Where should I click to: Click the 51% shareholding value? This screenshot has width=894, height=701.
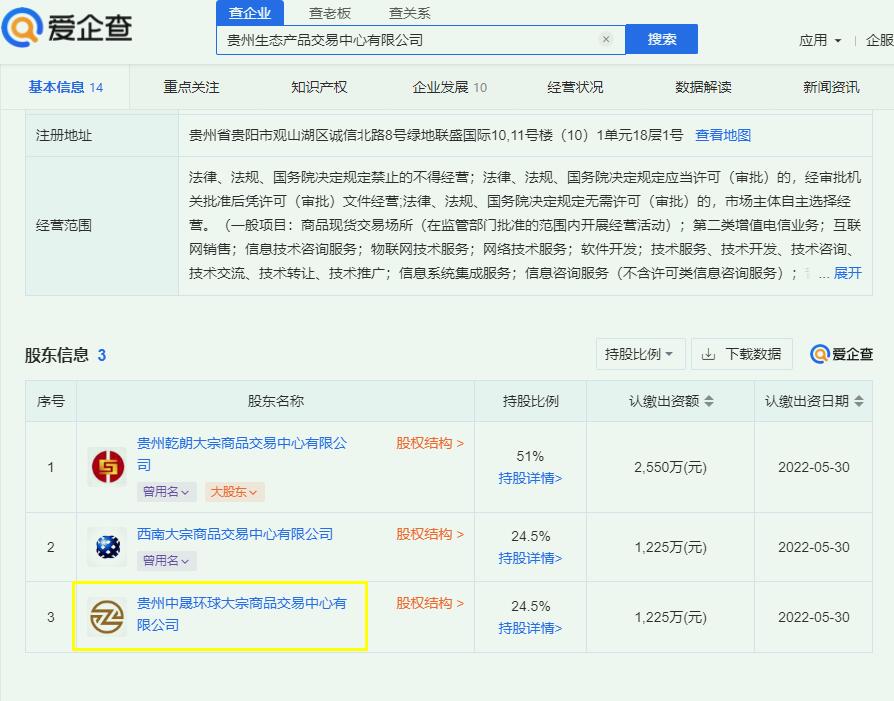point(530,456)
